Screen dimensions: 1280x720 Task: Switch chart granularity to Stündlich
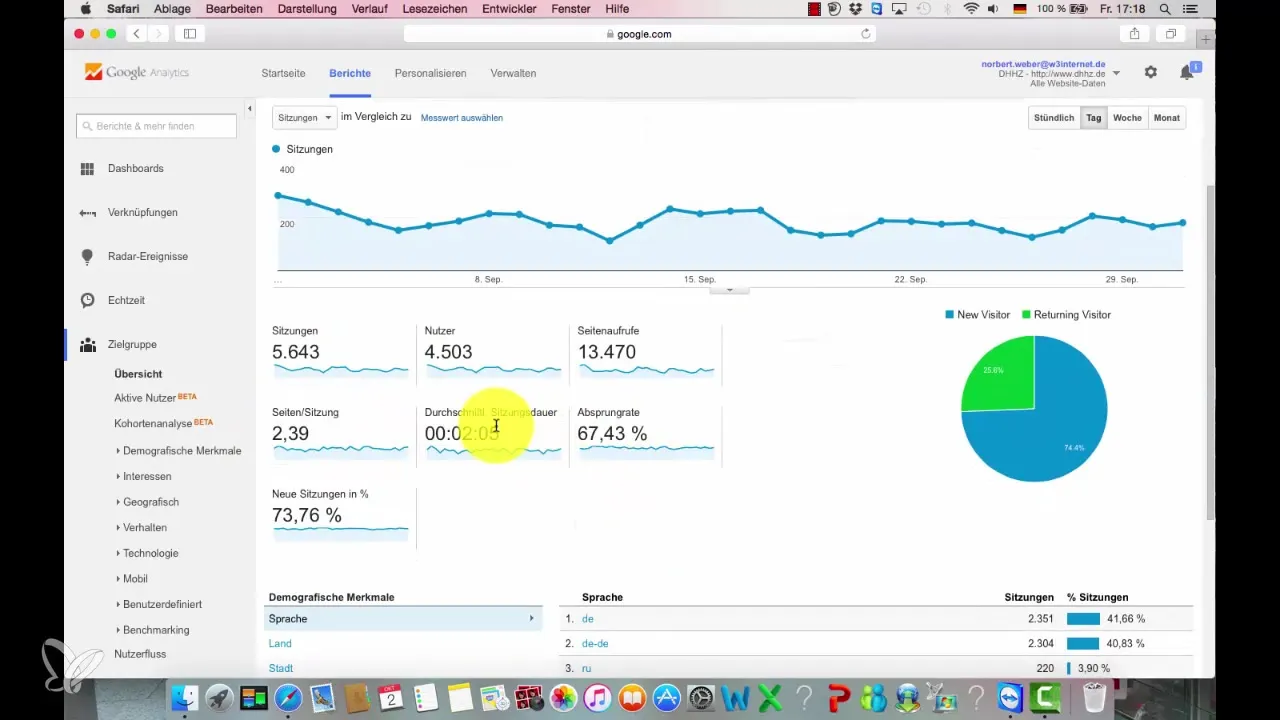pyautogui.click(x=1054, y=118)
